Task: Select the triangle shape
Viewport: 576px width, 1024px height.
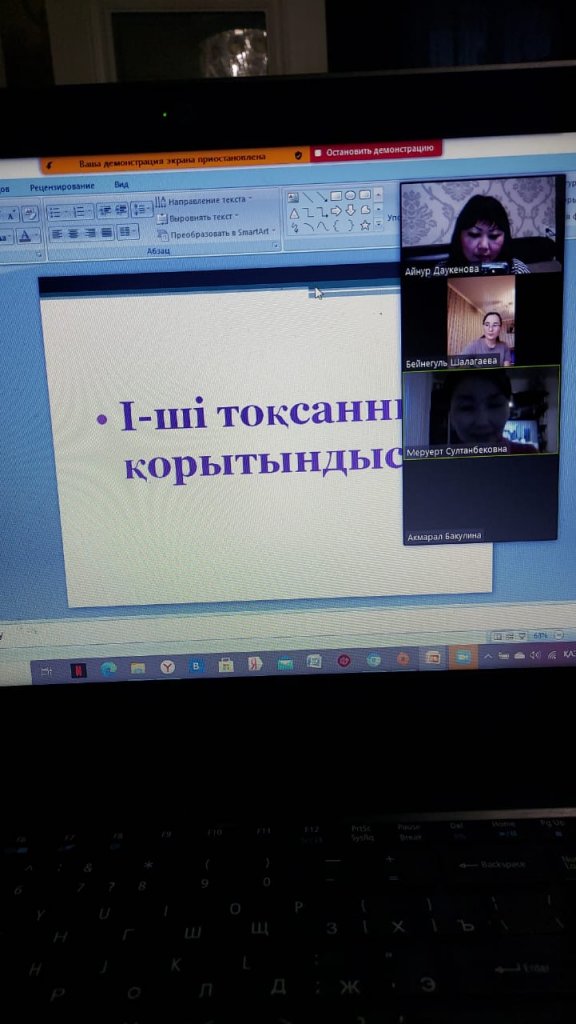Action: [x=294, y=213]
